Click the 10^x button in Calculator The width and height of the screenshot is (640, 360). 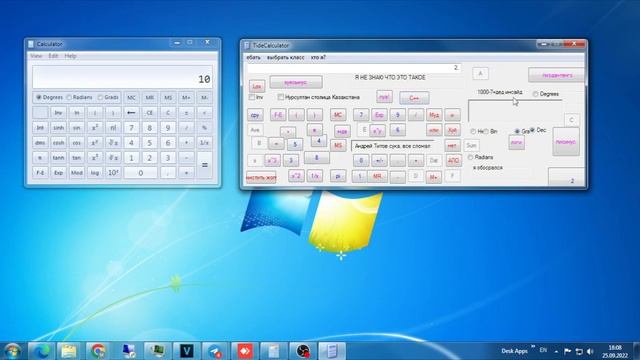(x=113, y=173)
